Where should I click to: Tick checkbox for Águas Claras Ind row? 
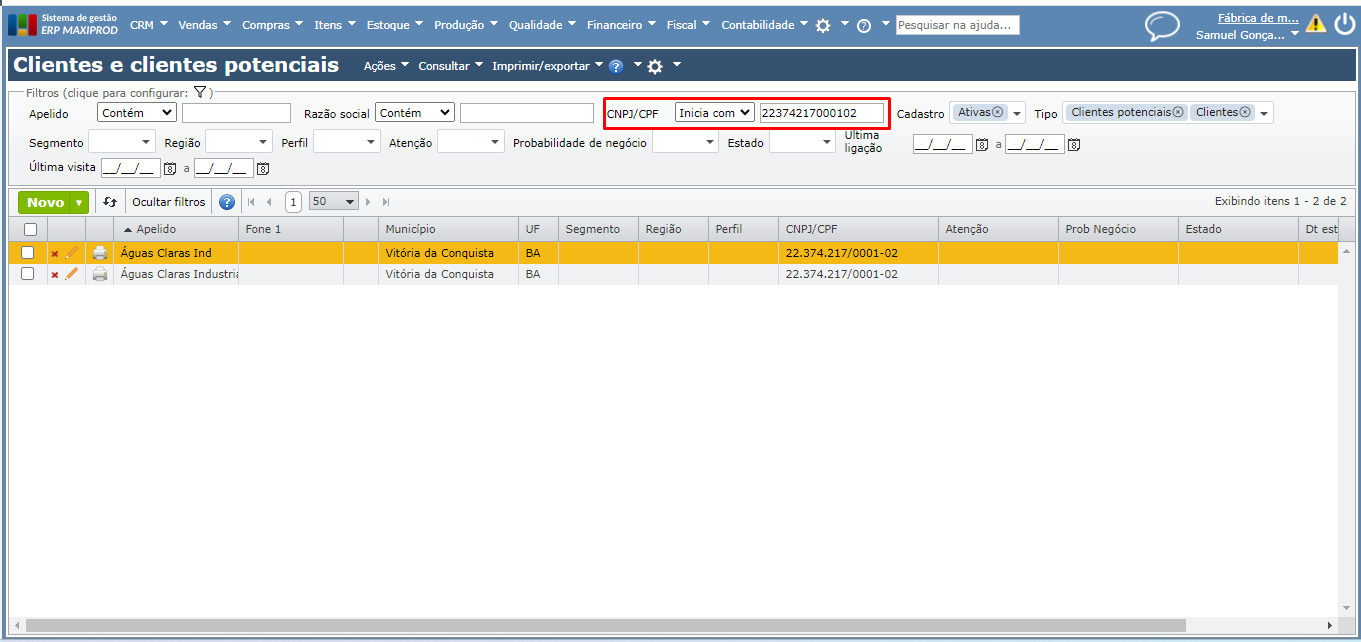28,252
